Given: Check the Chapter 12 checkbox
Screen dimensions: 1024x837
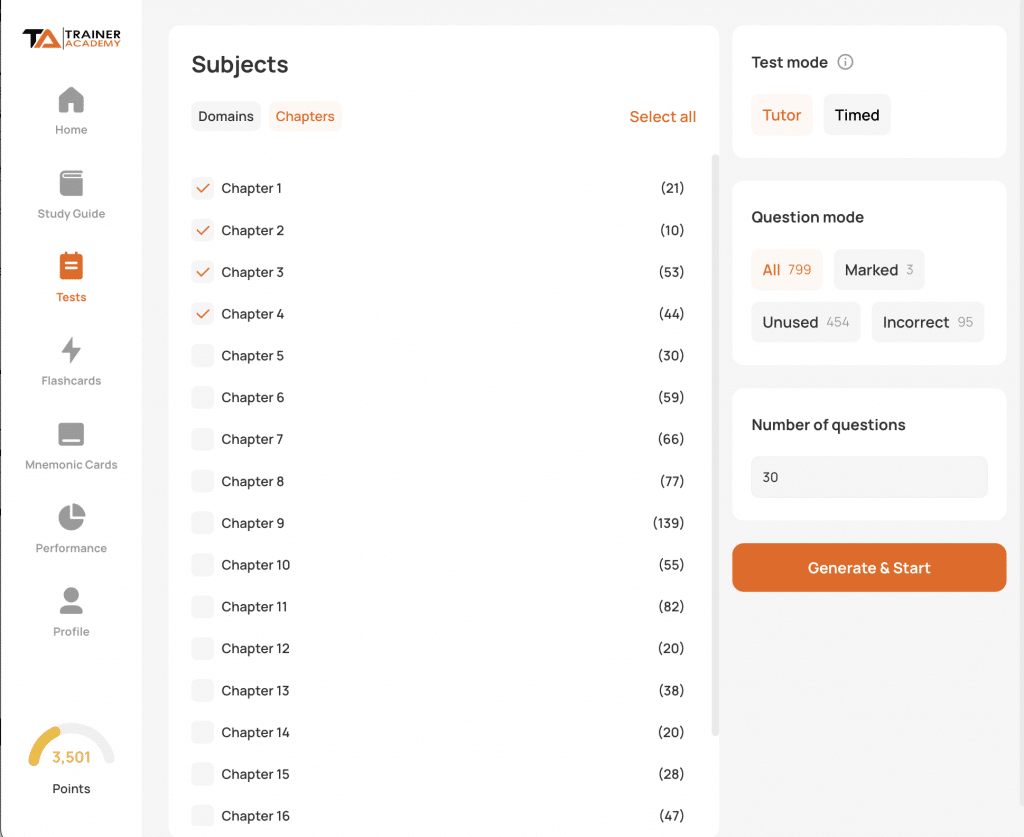Looking at the screenshot, I should [x=203, y=648].
